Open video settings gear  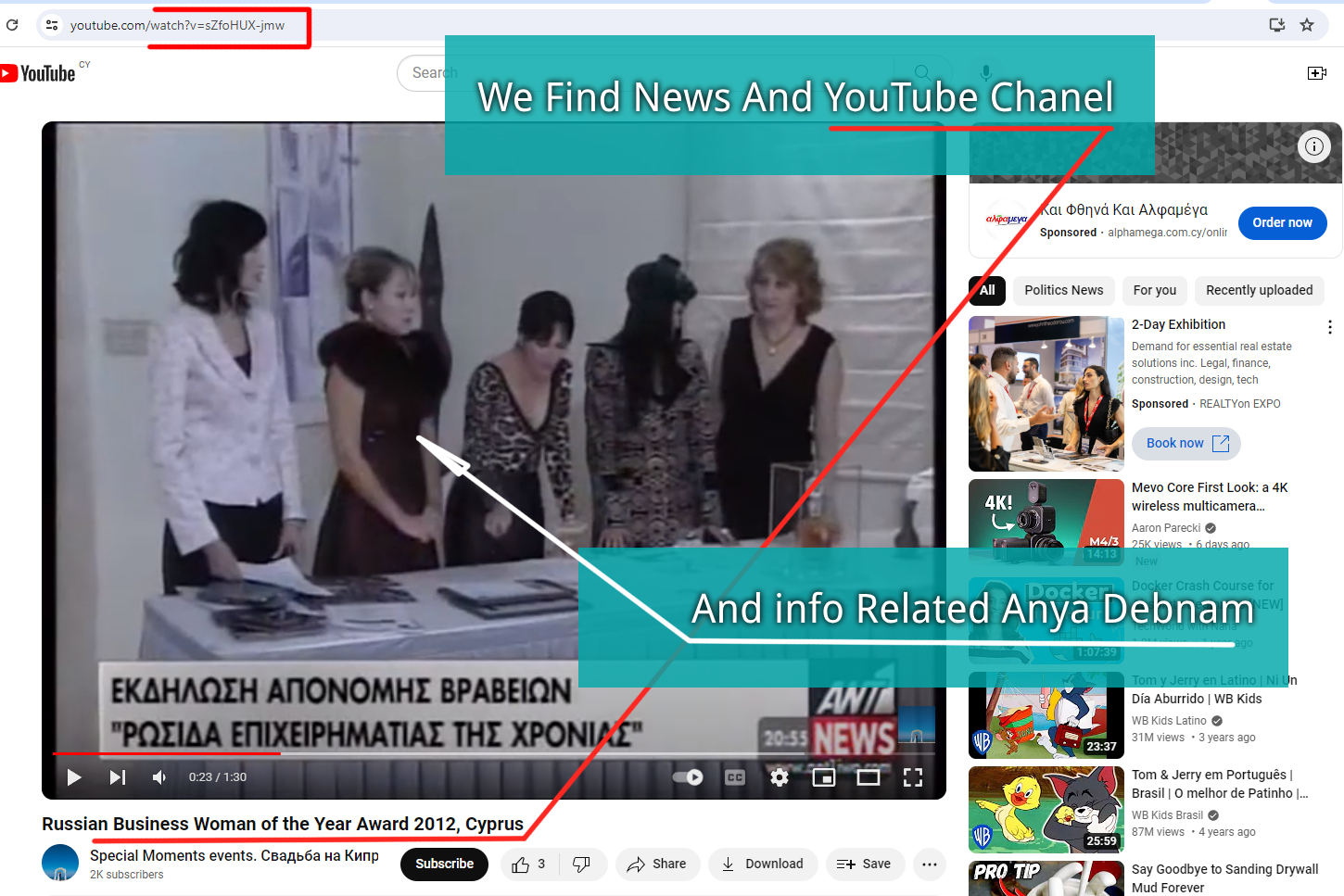[780, 777]
